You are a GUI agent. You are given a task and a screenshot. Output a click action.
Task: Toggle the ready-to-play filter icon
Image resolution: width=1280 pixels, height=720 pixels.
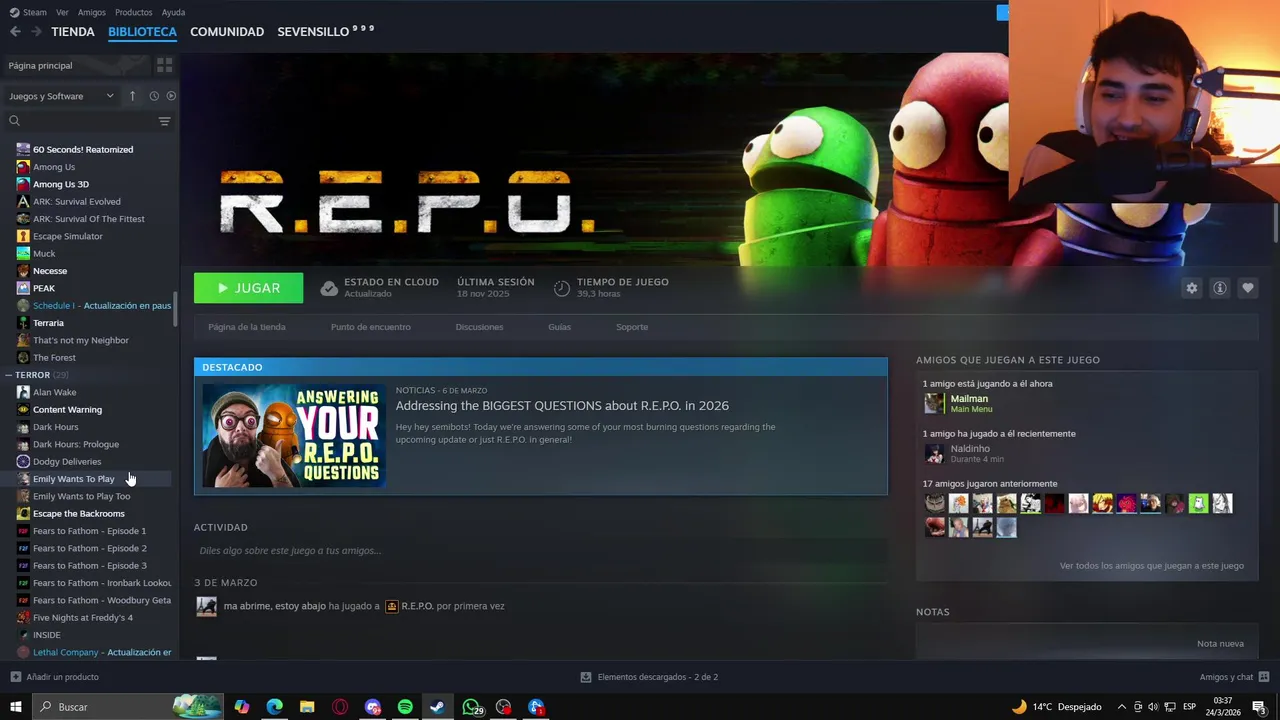point(171,96)
